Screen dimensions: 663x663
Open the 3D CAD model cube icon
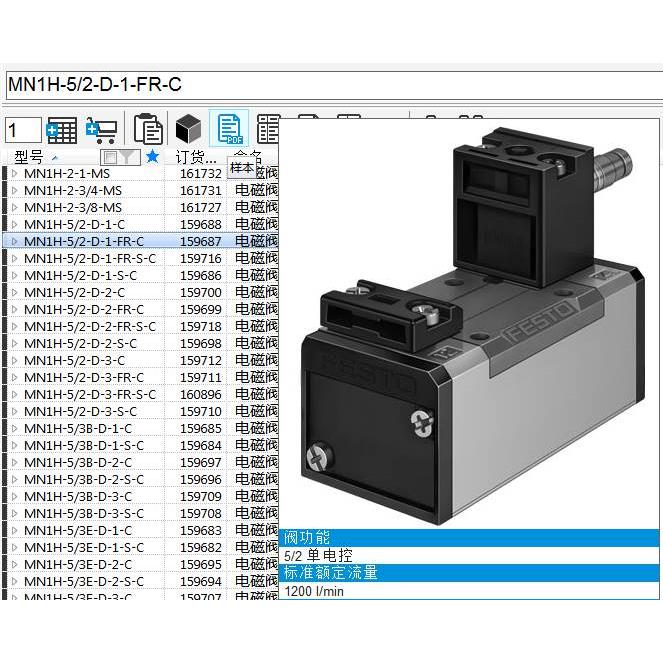pyautogui.click(x=188, y=129)
